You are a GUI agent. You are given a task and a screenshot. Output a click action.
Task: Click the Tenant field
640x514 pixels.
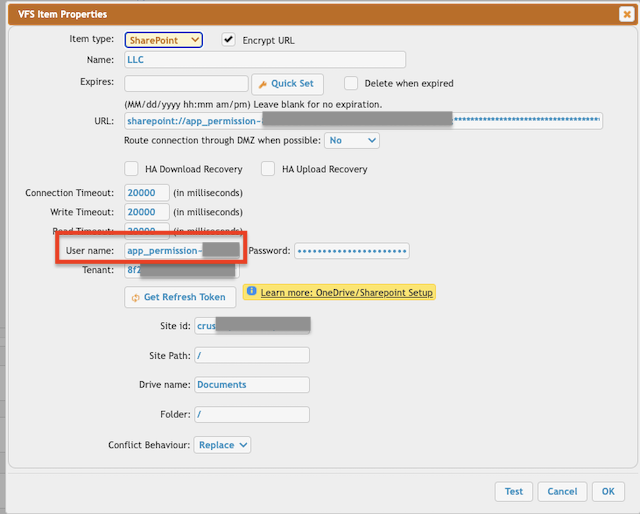[x=182, y=270]
